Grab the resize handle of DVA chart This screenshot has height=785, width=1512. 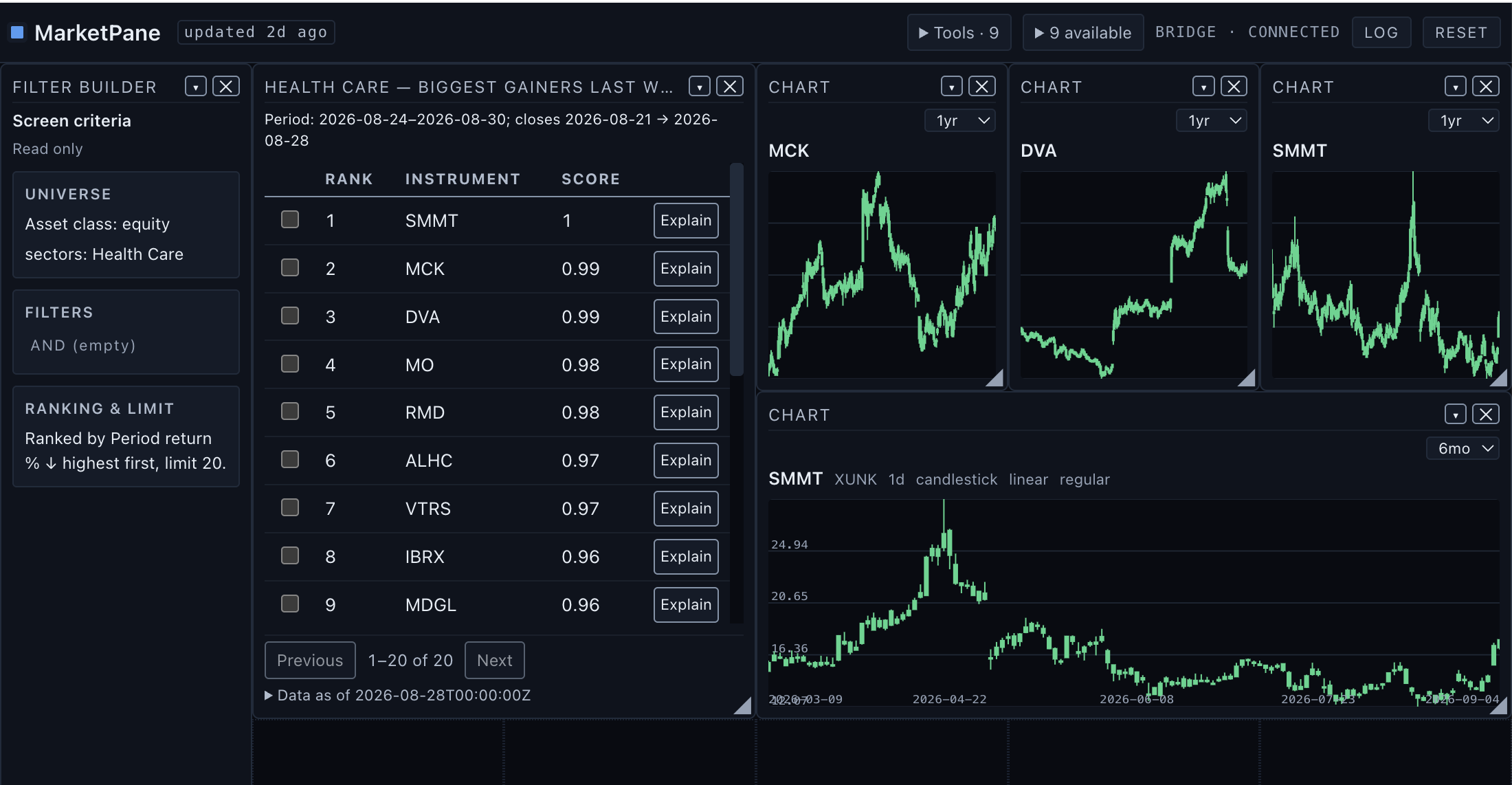[1246, 378]
